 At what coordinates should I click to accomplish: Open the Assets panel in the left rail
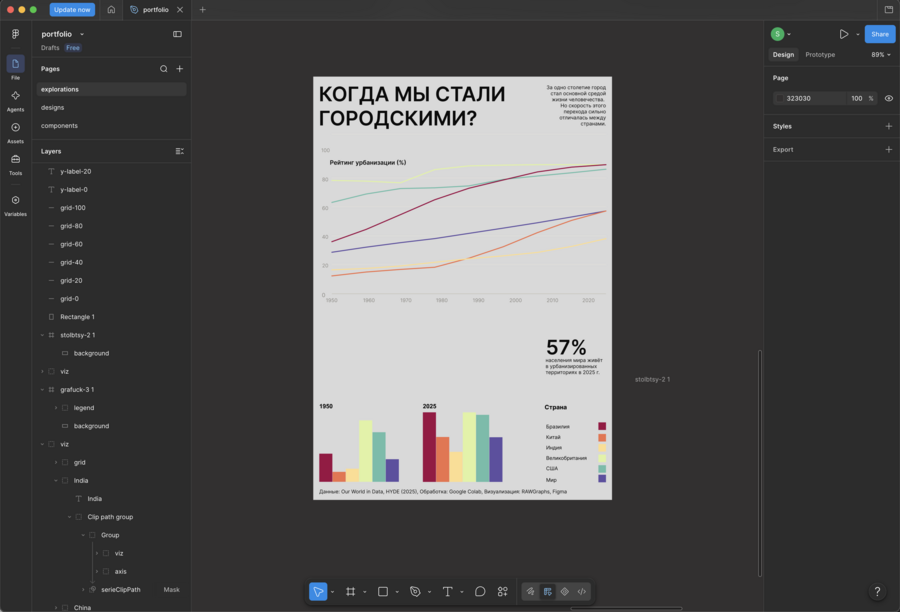click(15, 132)
